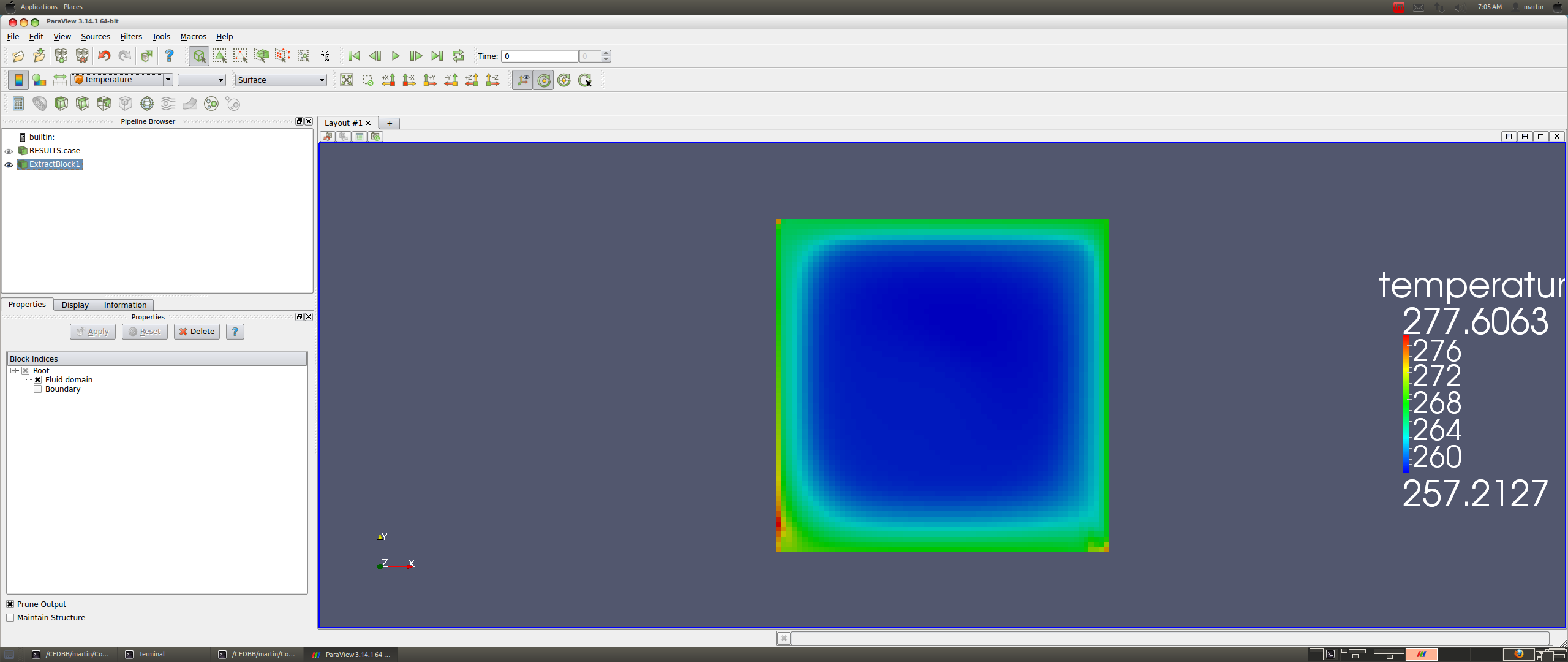Click the Rescale to Data Range icon
This screenshot has width=1568, height=662.
[x=59, y=80]
